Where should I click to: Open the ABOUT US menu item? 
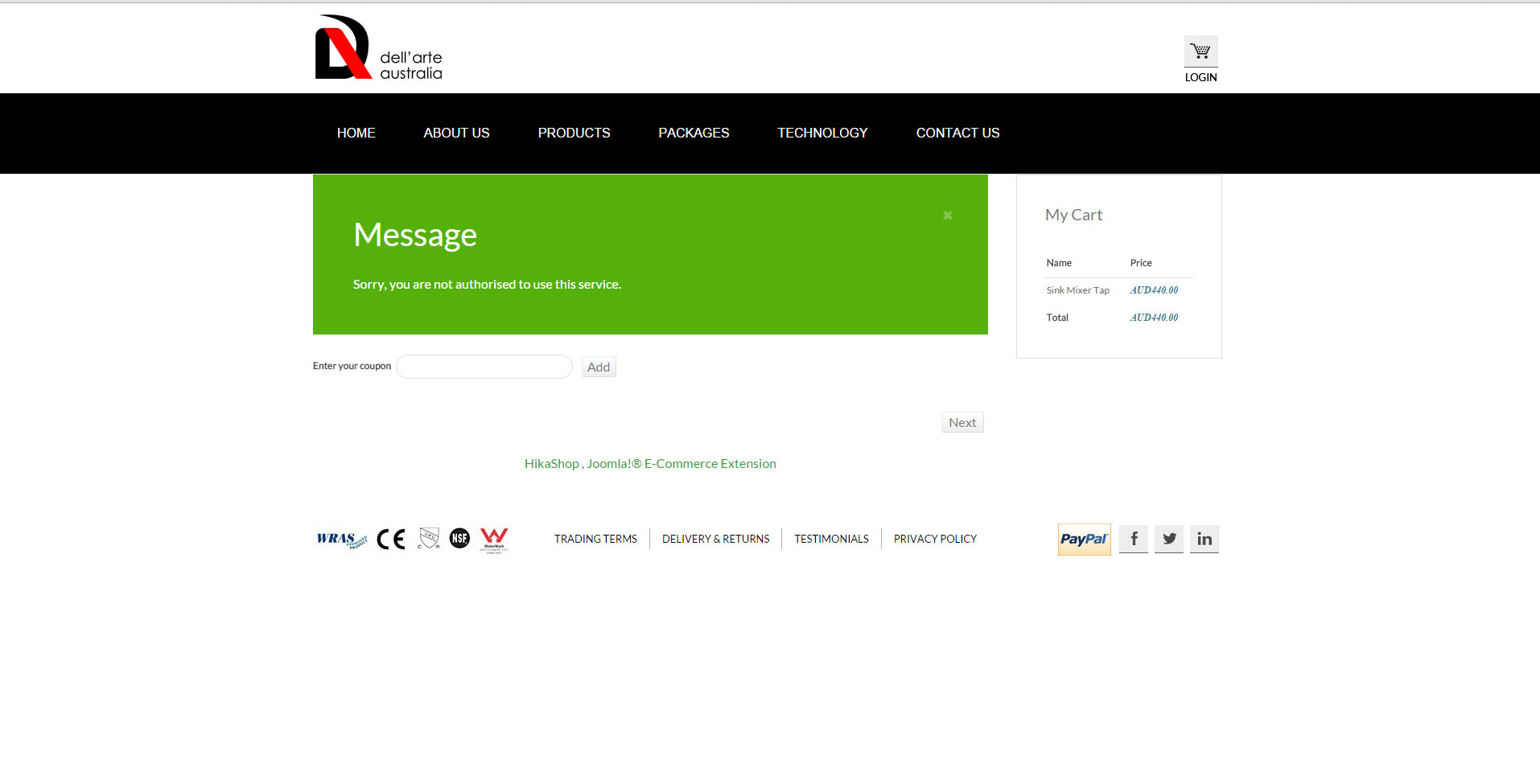[x=457, y=133]
